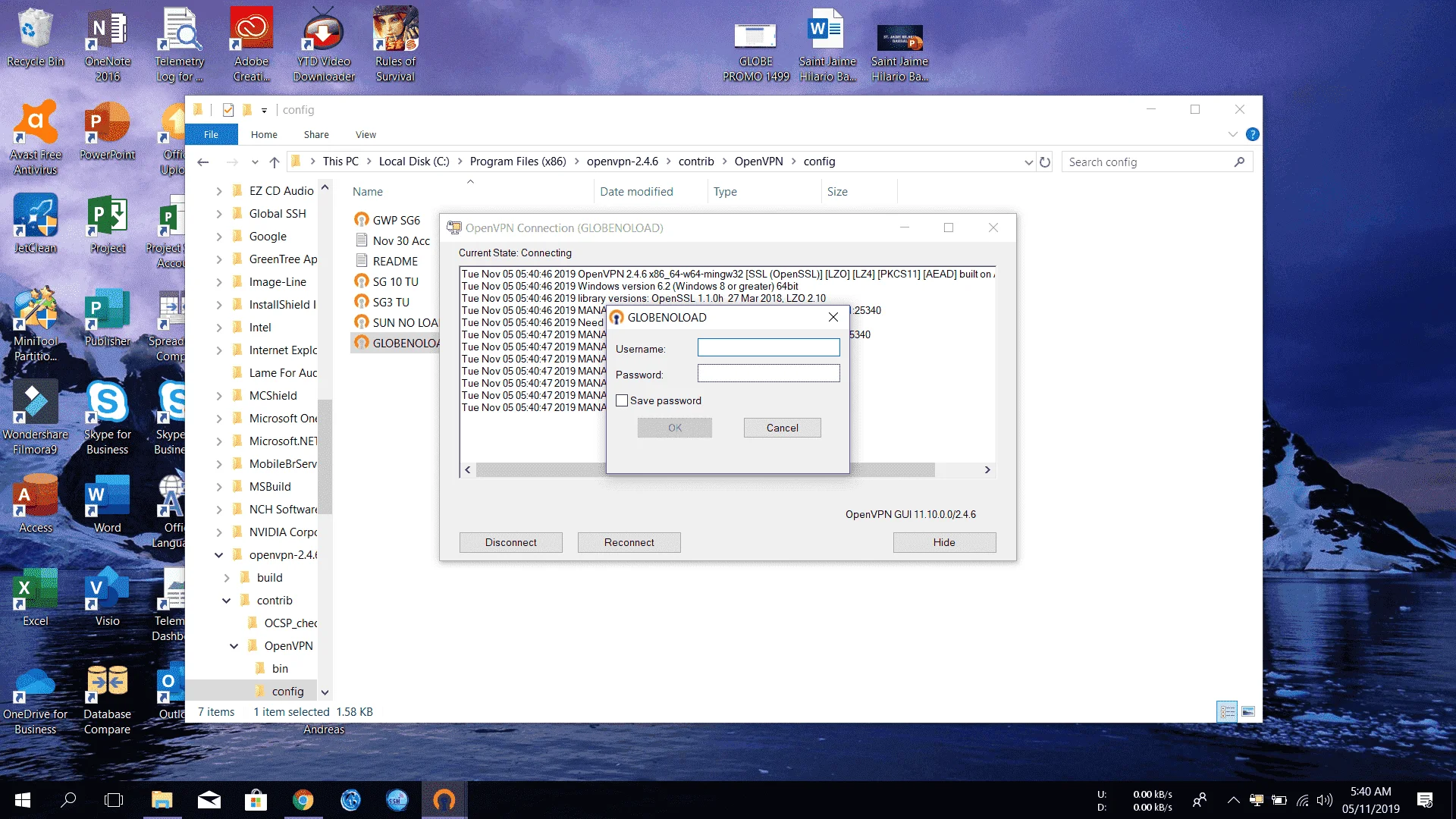Open the Recycle Bin desktop icon
The height and width of the screenshot is (819, 1456).
pos(35,38)
